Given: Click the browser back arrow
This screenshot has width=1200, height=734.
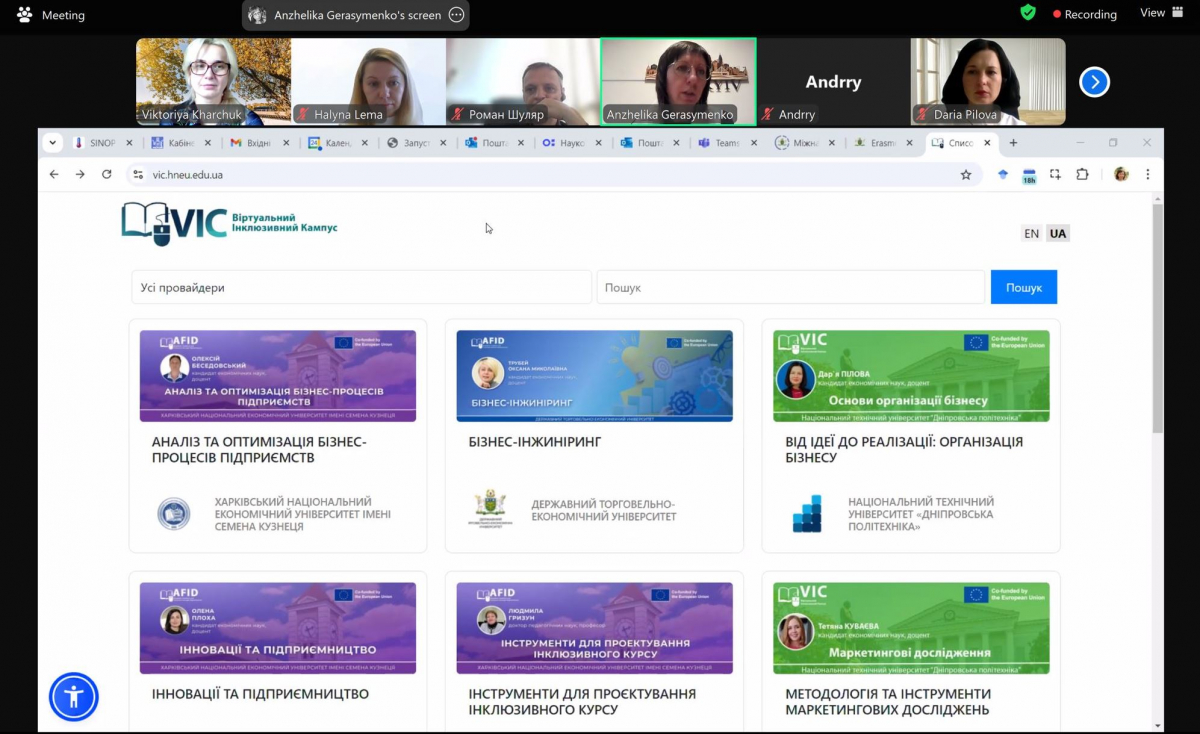Looking at the screenshot, I should click(x=55, y=174).
